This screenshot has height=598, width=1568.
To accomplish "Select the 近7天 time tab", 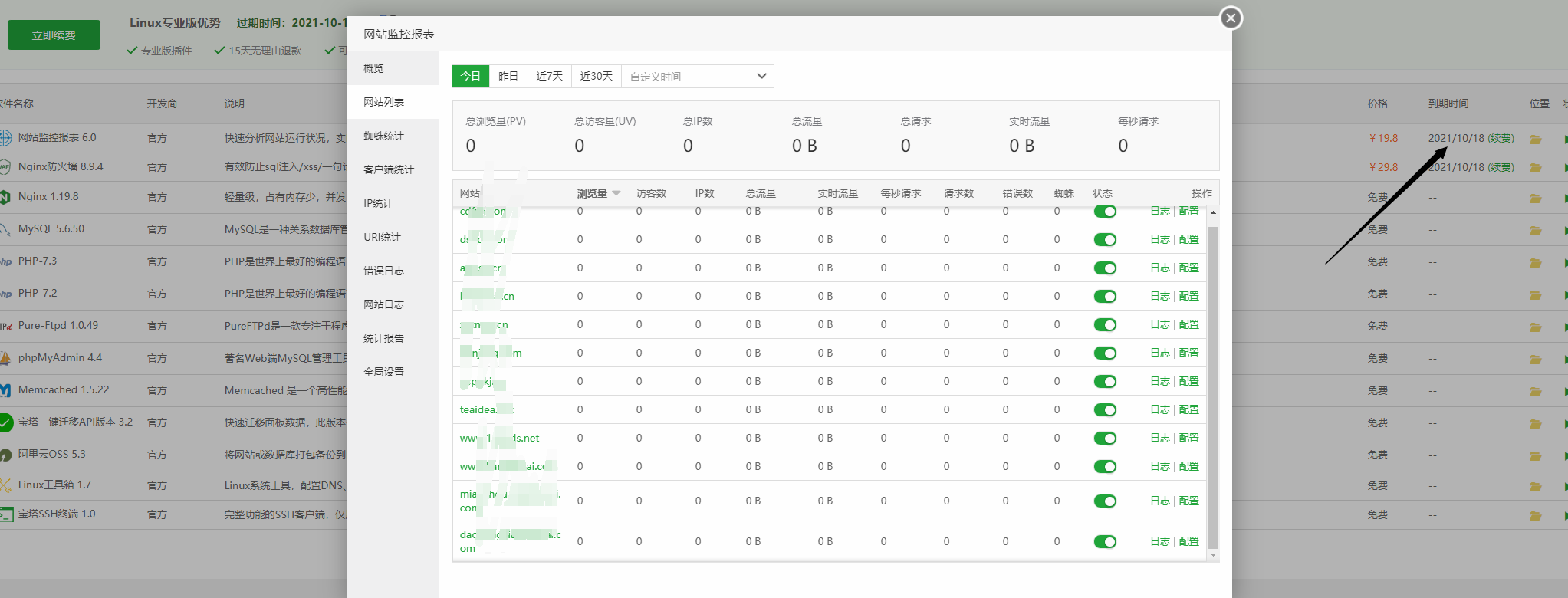I will point(550,76).
